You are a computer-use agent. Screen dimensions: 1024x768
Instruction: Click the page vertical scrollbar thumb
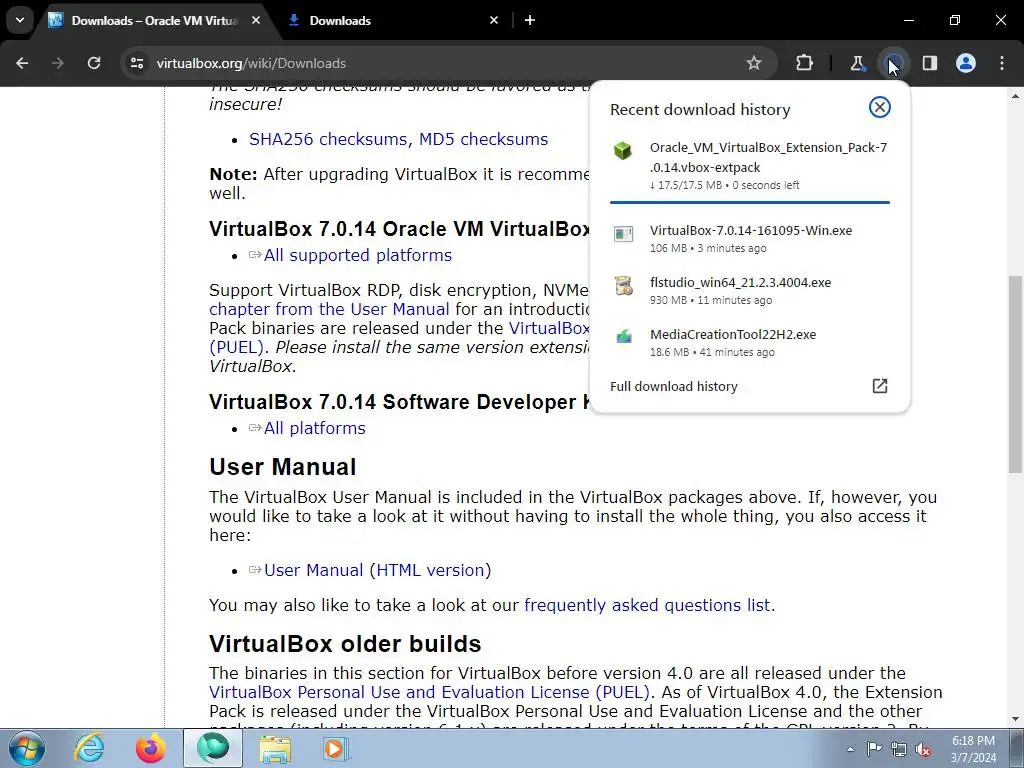[x=1015, y=374]
